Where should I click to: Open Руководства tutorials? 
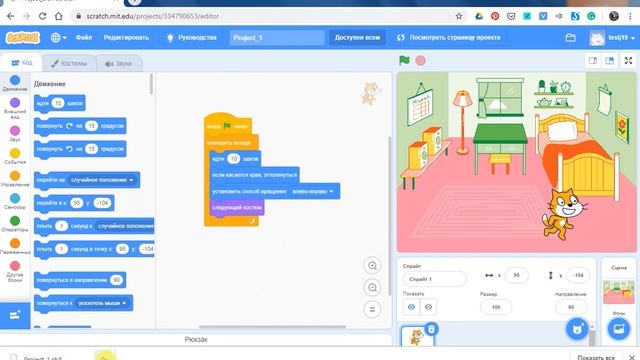point(191,38)
